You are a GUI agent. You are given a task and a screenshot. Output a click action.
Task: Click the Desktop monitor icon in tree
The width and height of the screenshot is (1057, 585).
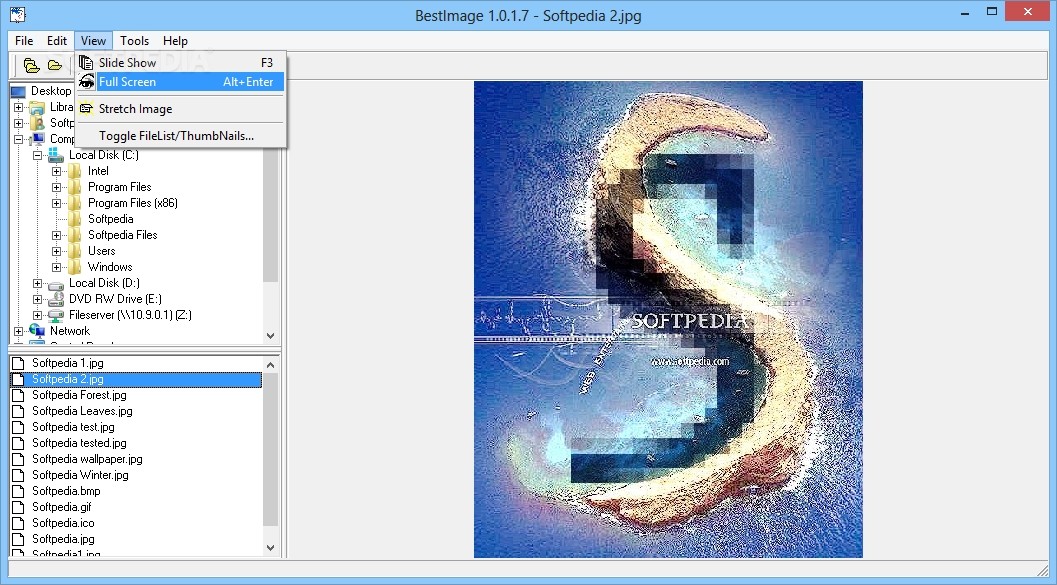tap(18, 91)
